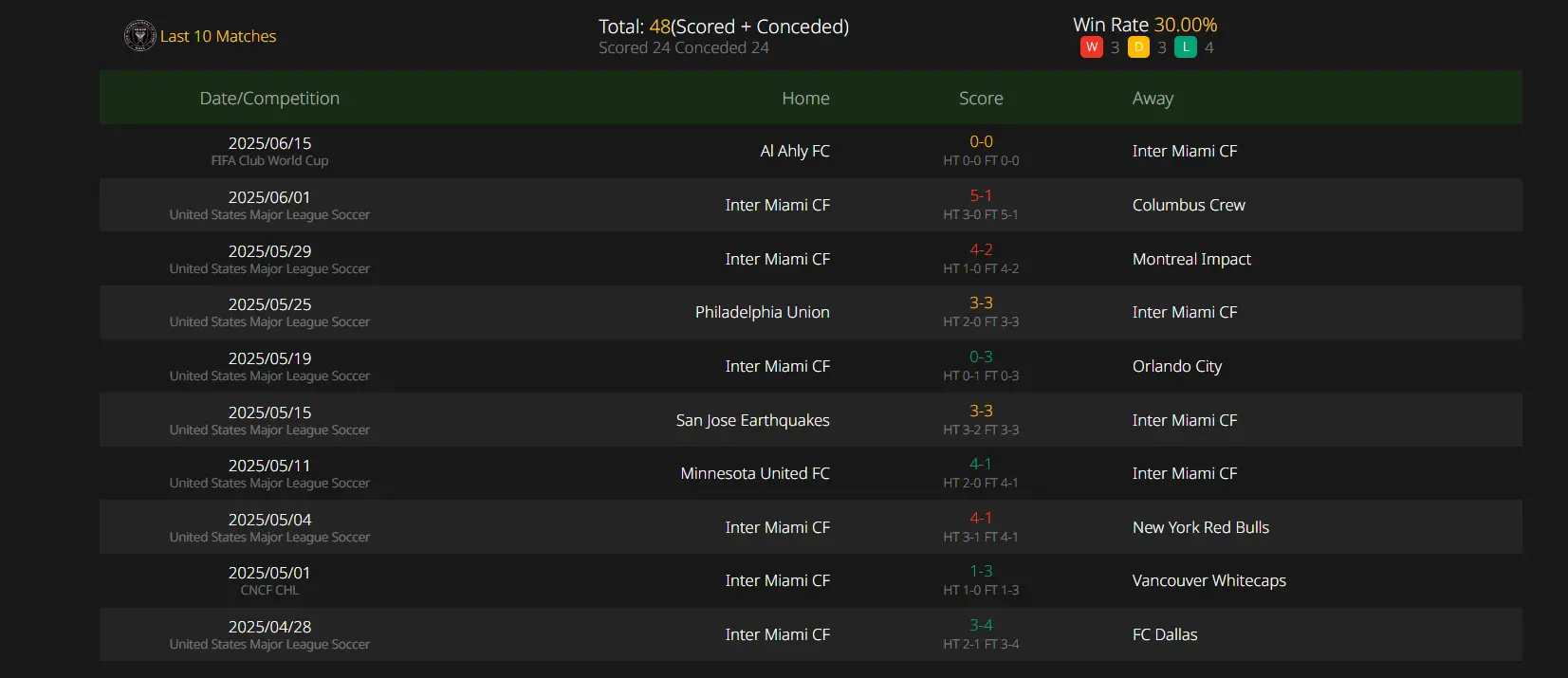This screenshot has height=678, width=1568.
Task: Click the 30.00% win rate value
Action: pos(1186,25)
